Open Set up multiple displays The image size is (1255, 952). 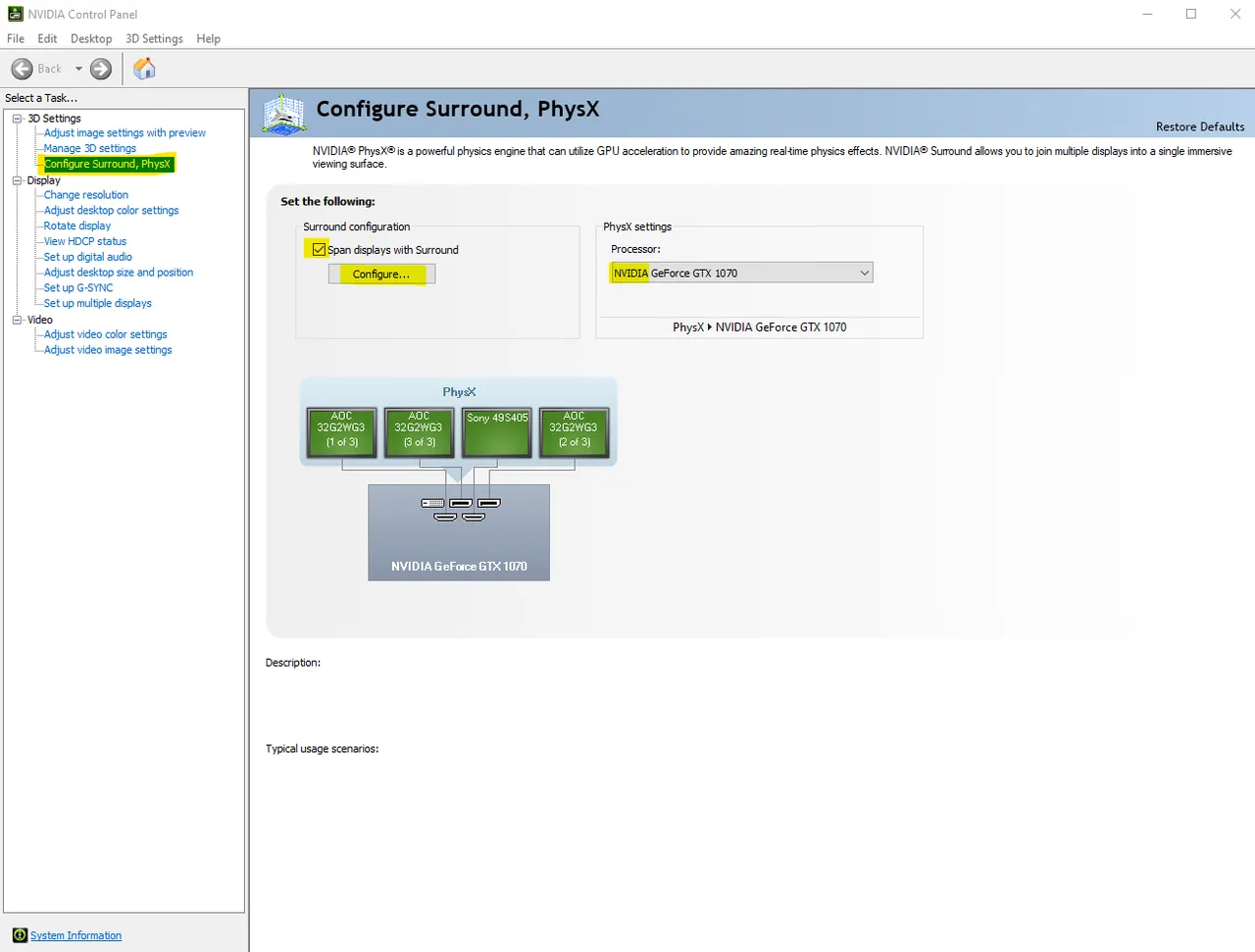(98, 303)
